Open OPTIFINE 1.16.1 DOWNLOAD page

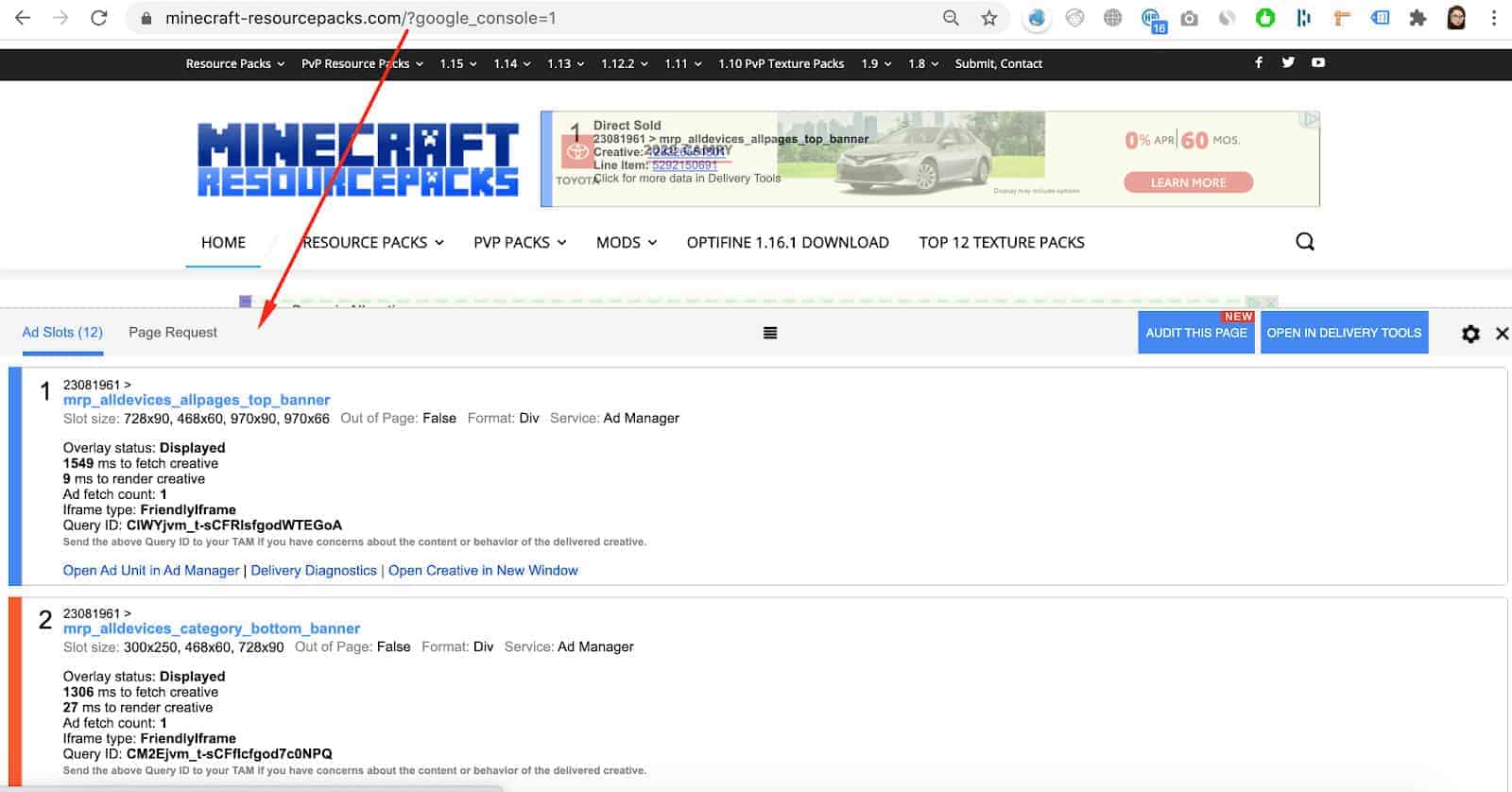tap(787, 243)
